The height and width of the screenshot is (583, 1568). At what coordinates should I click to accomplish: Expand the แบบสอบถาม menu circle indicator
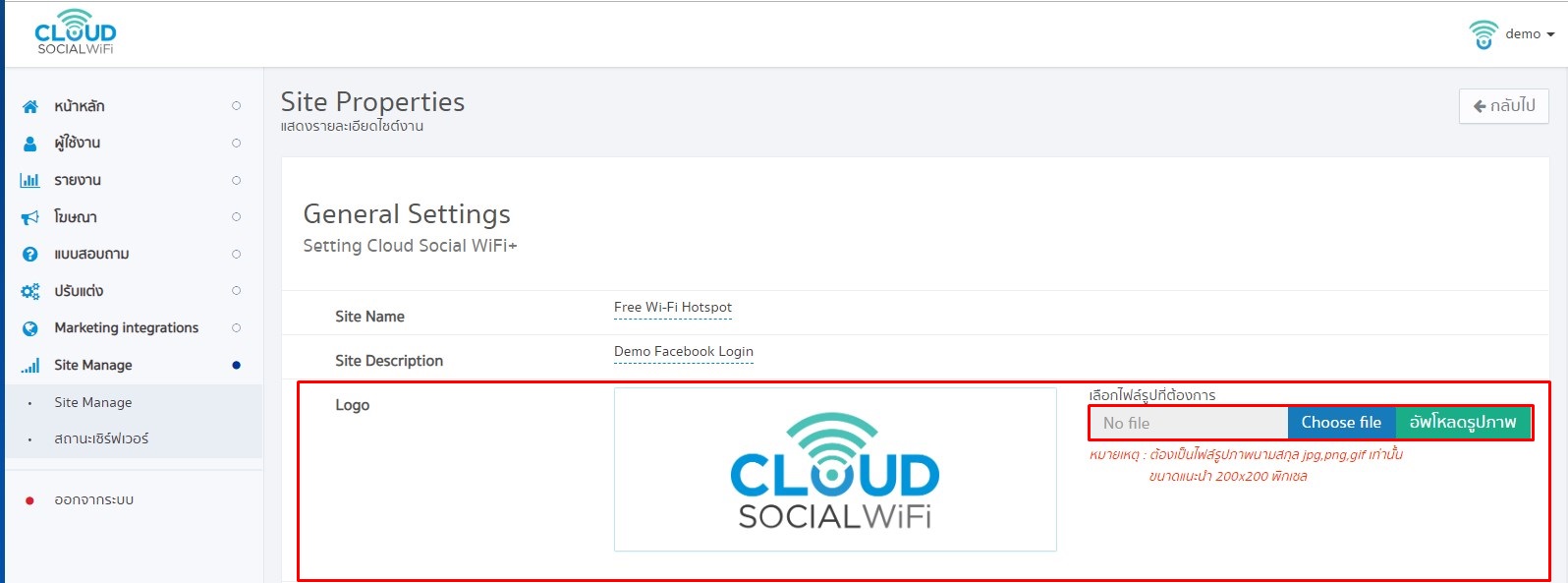click(236, 254)
